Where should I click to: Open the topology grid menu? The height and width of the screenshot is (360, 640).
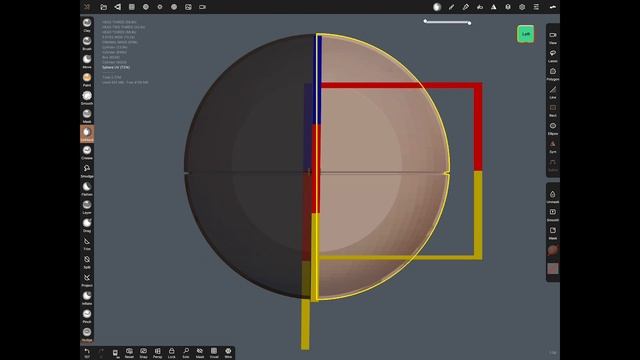tap(132, 7)
